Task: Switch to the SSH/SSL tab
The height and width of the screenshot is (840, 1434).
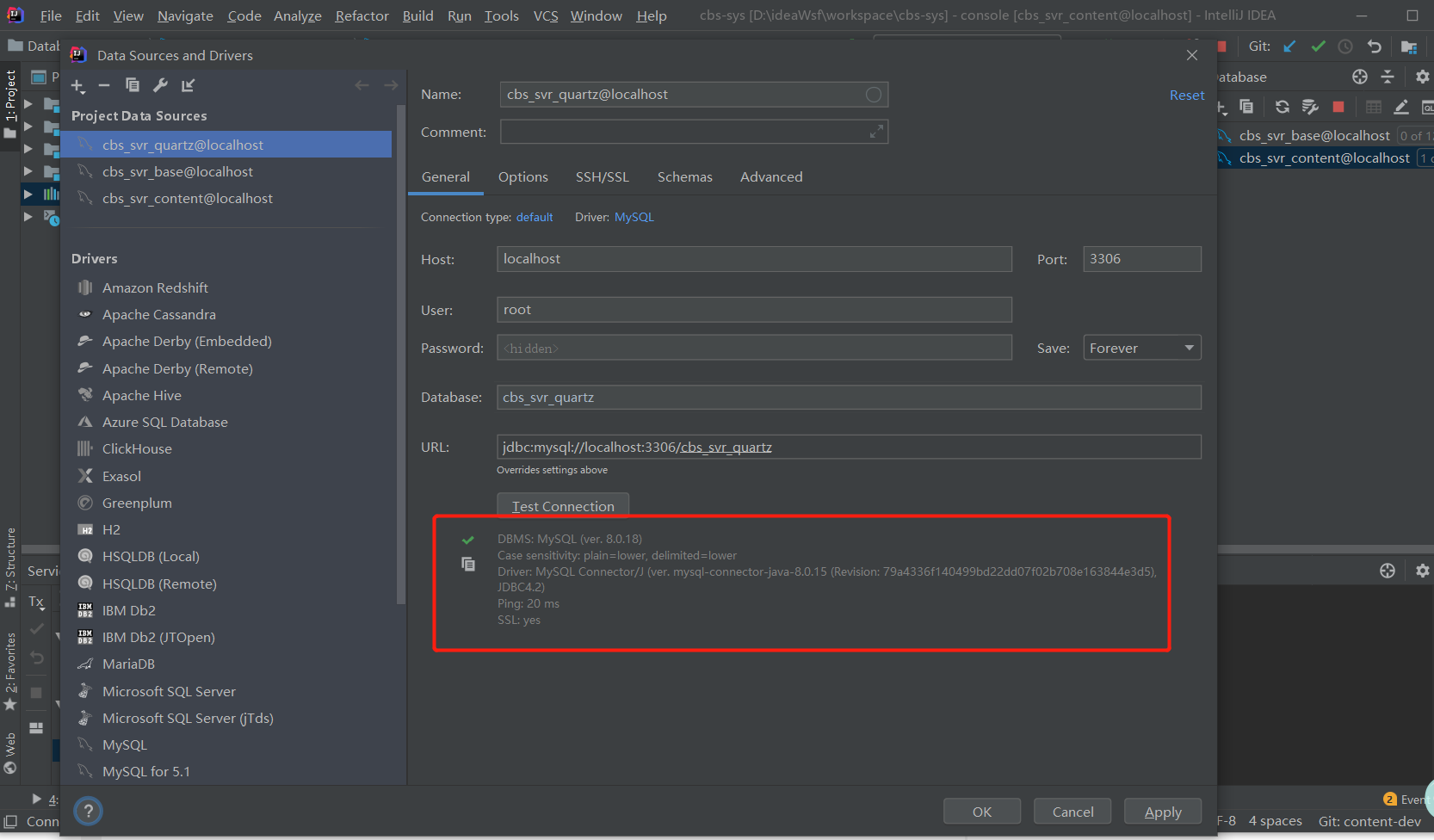Action: 603,176
